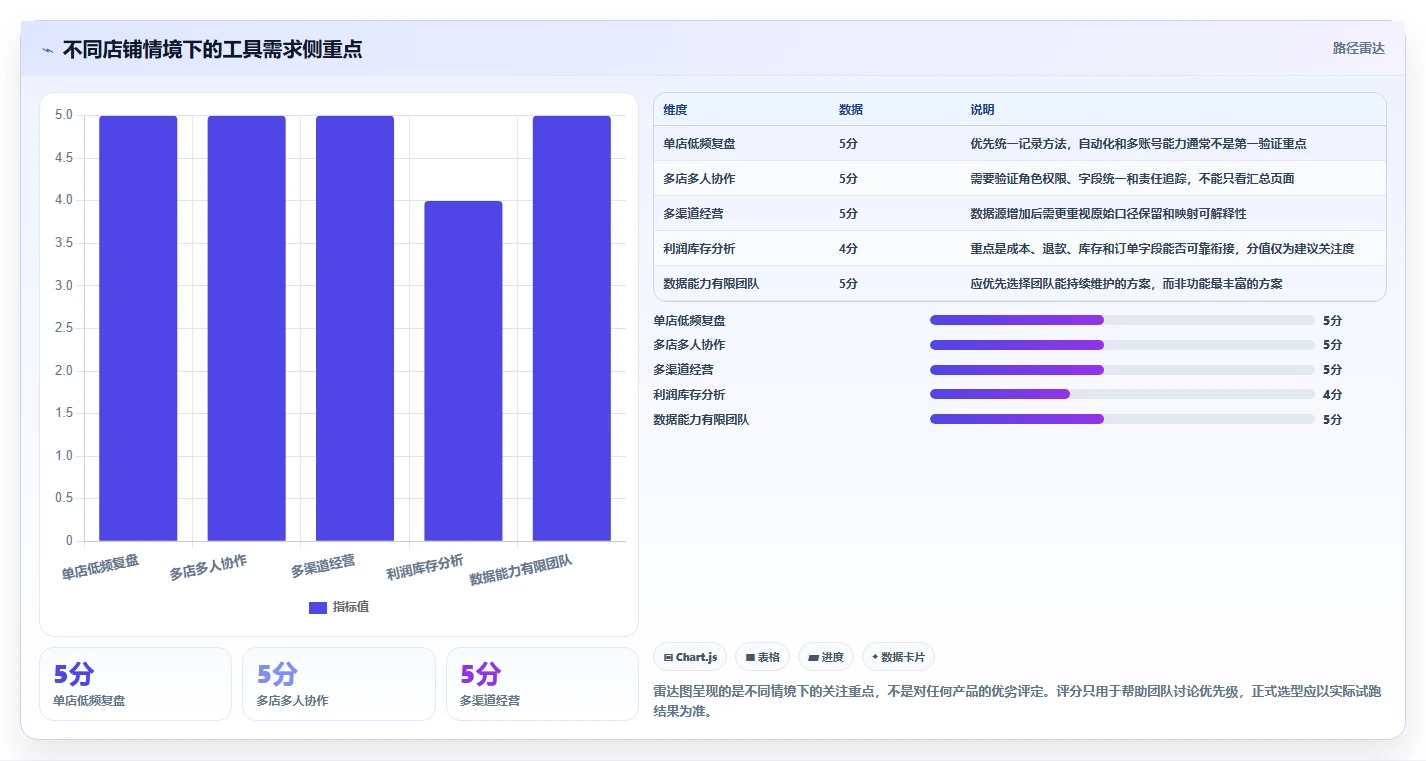Click the description starting 重点是成本、退款
The image size is (1426, 761).
[1162, 249]
